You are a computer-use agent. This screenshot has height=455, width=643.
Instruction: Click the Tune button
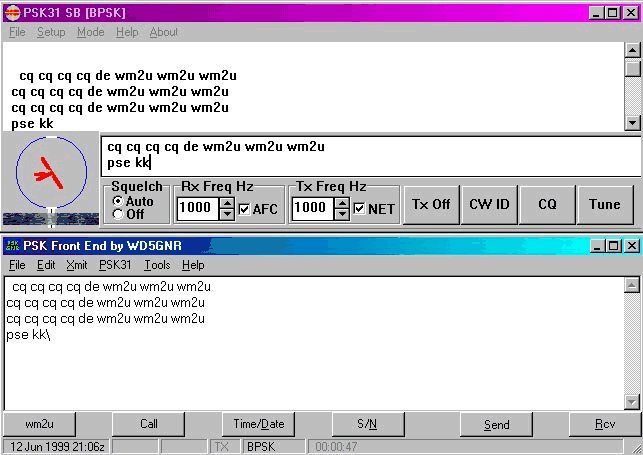coord(605,205)
